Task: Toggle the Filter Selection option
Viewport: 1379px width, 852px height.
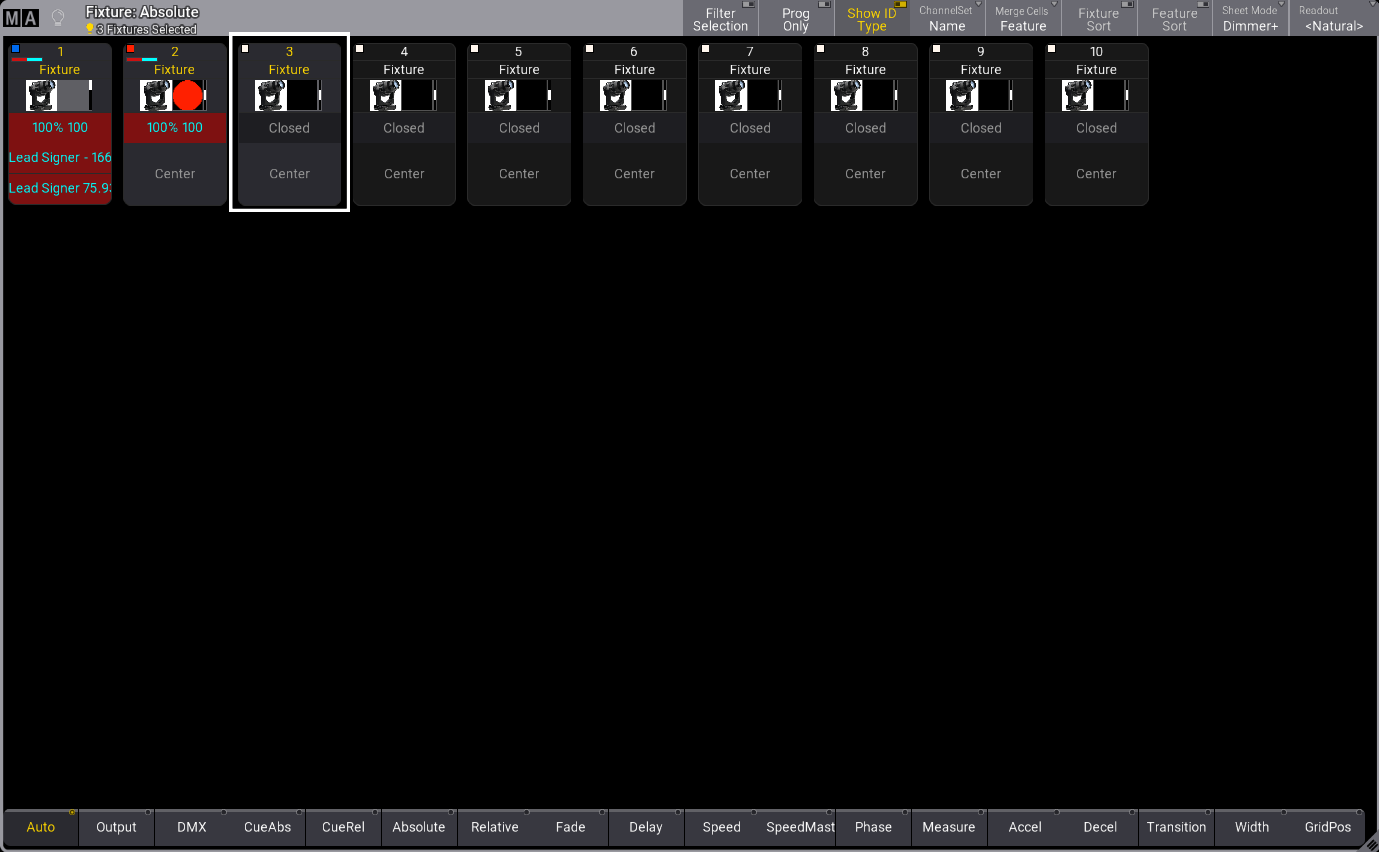Action: pyautogui.click(x=720, y=19)
